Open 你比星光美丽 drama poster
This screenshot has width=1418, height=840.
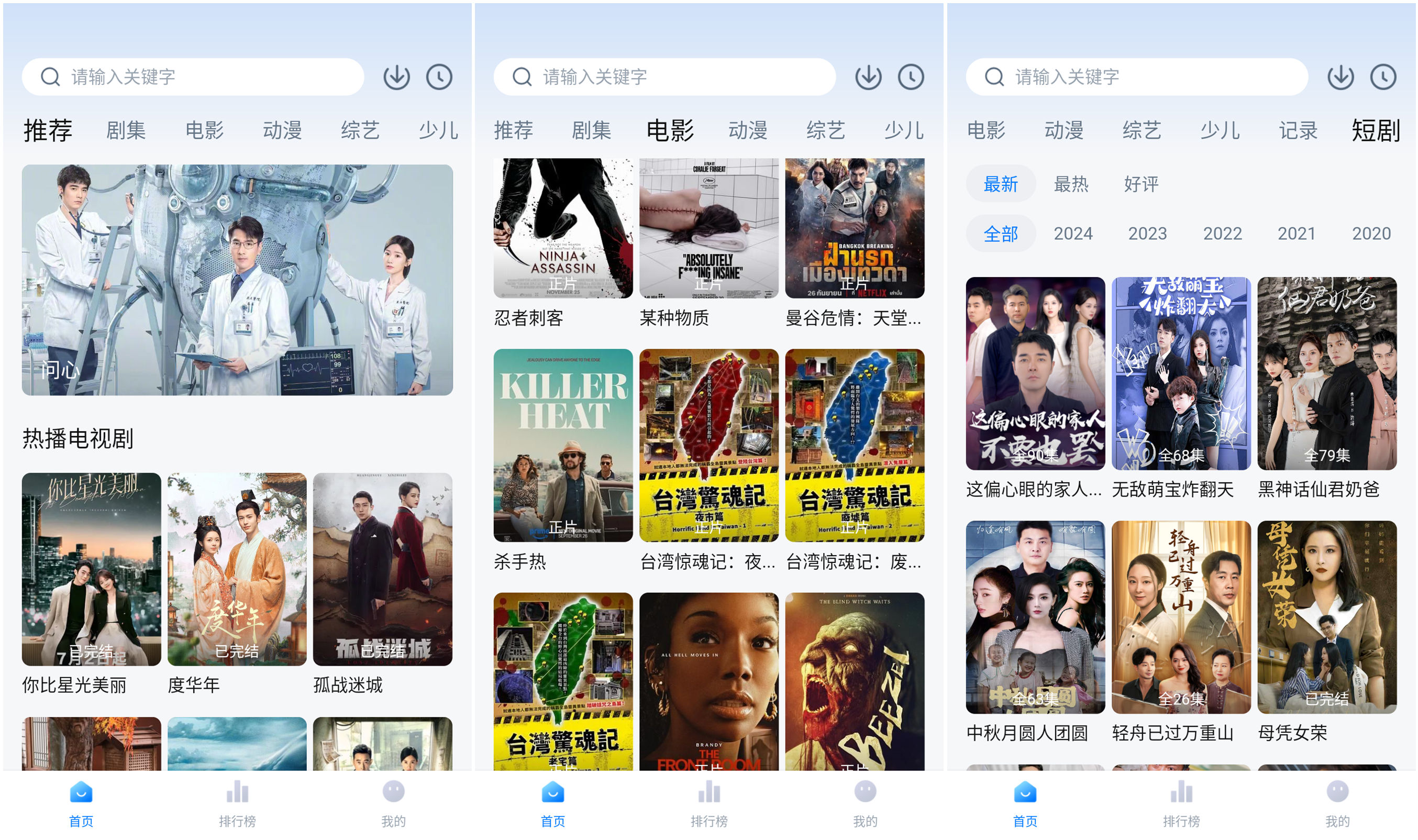tap(91, 569)
